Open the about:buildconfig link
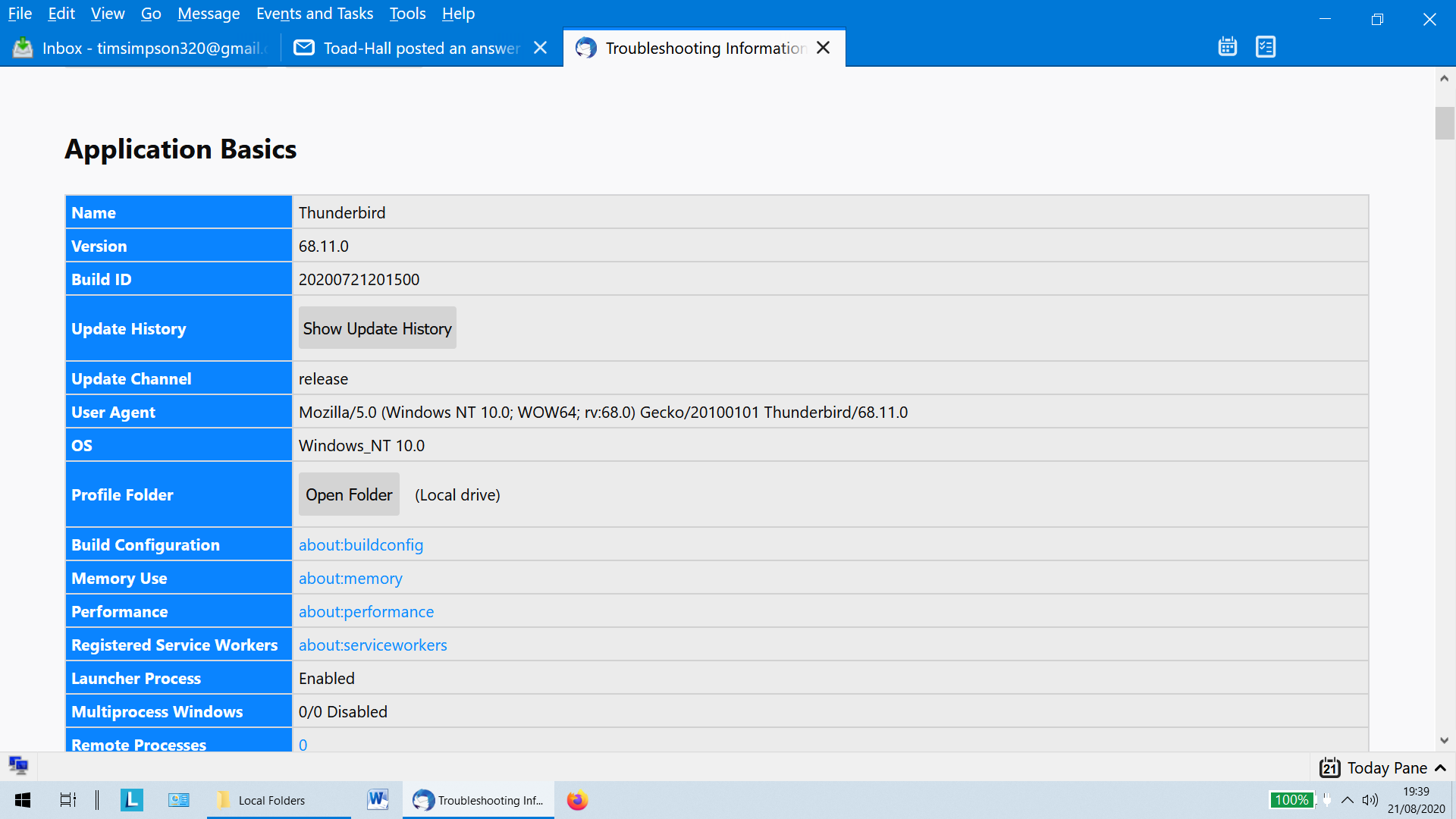The image size is (1456, 819). (x=361, y=545)
